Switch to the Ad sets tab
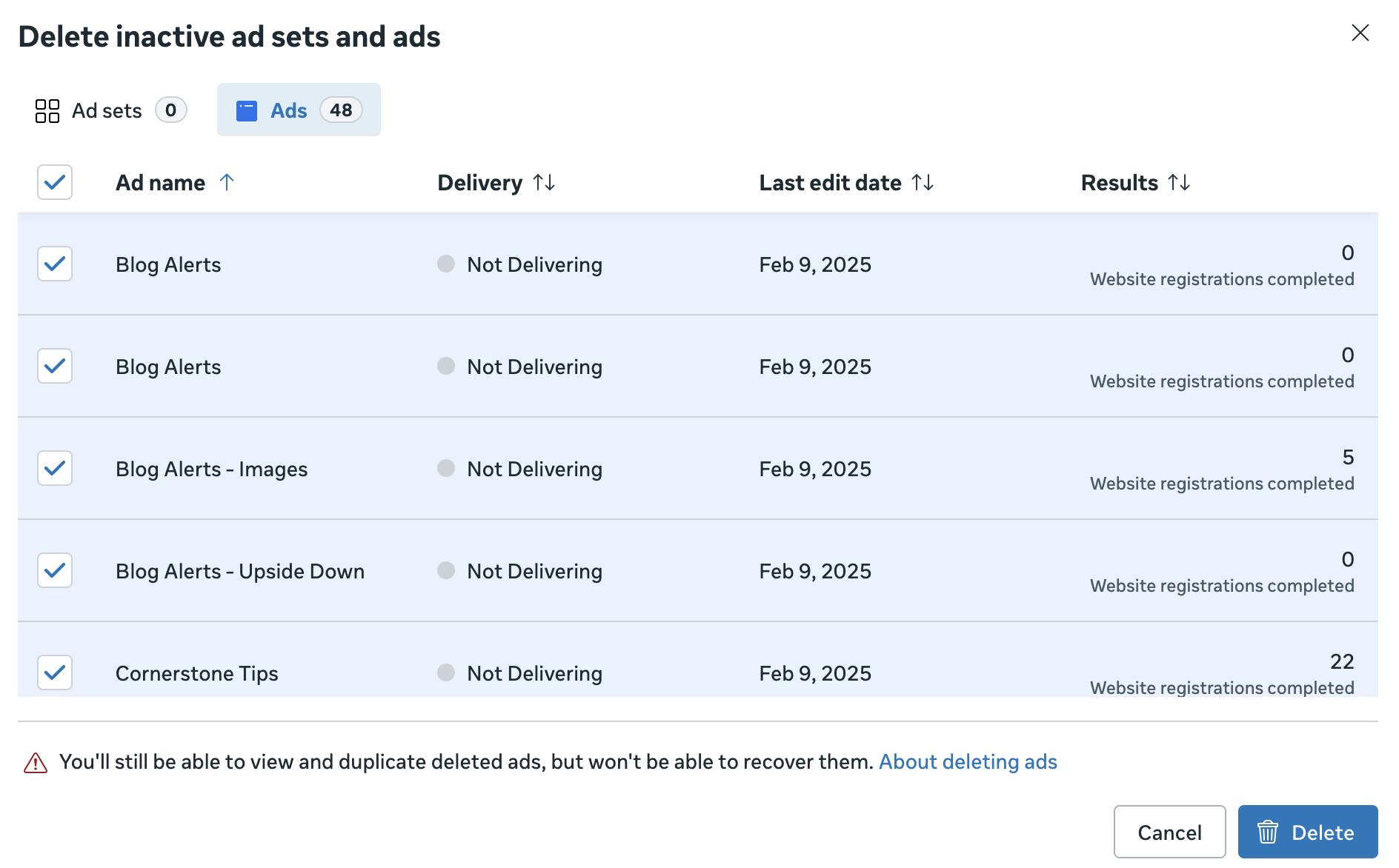Viewport: 1399px width, 868px height. click(x=106, y=110)
